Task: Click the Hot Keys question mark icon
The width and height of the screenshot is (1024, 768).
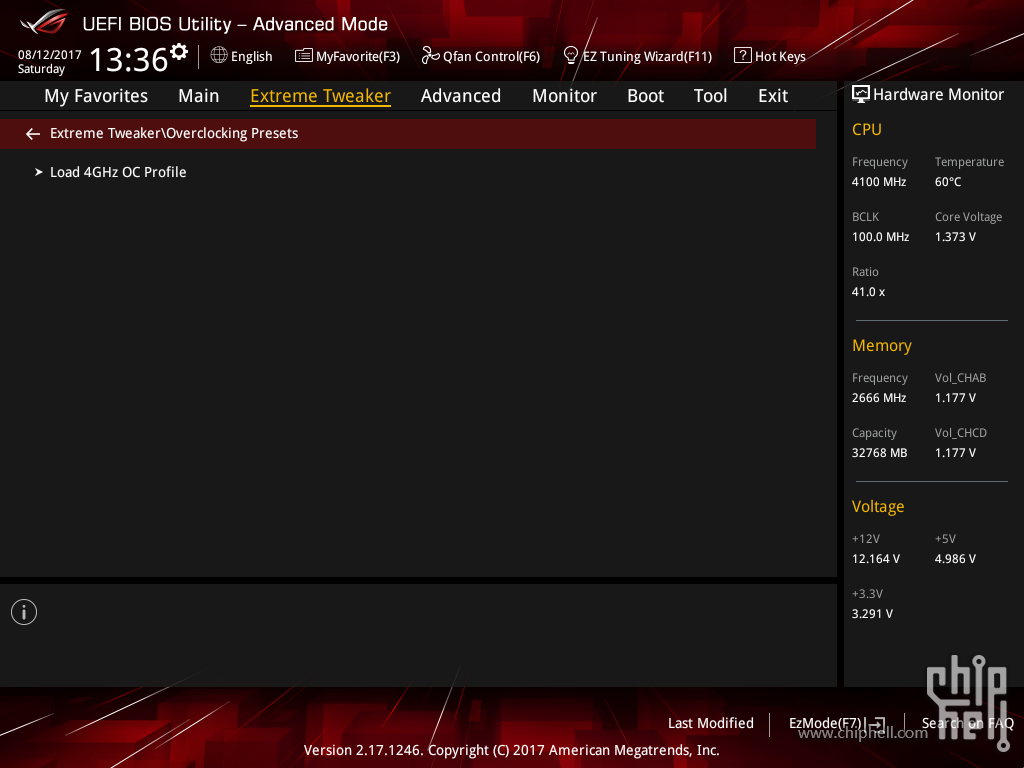Action: tap(743, 56)
